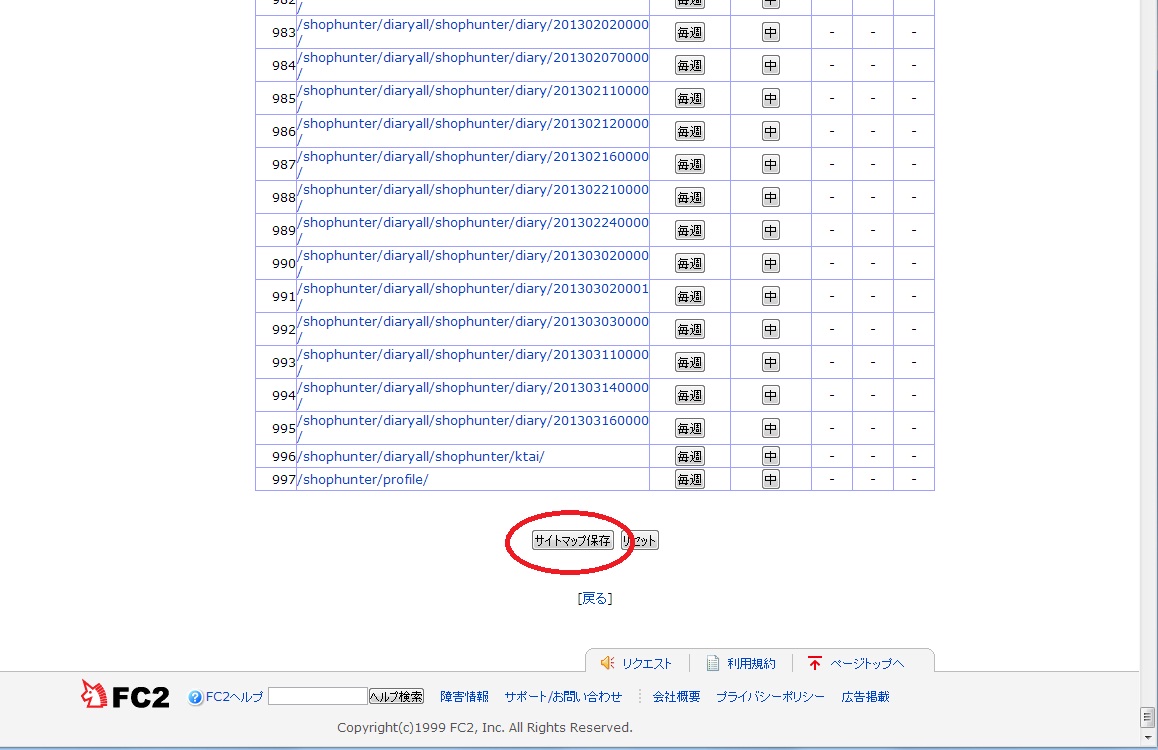This screenshot has height=750, width=1158.
Task: Click the リクエスト speaker icon
Action: point(607,663)
